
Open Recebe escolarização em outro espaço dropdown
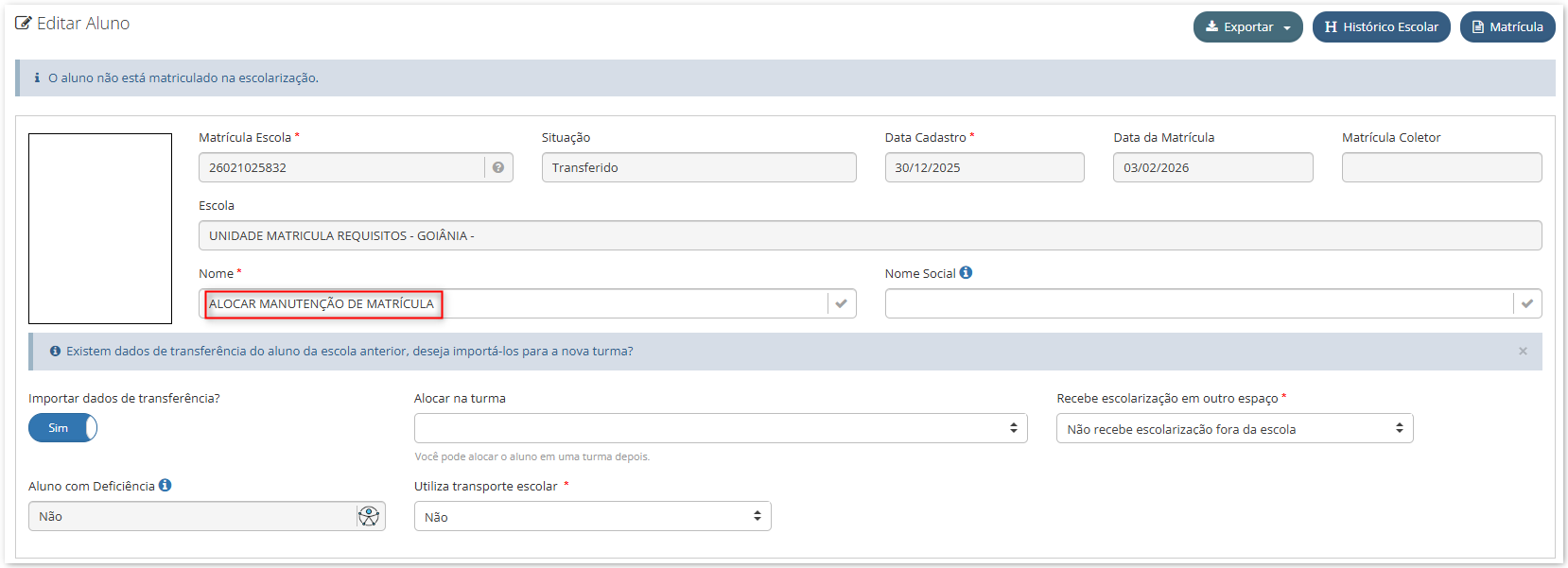click(1234, 428)
